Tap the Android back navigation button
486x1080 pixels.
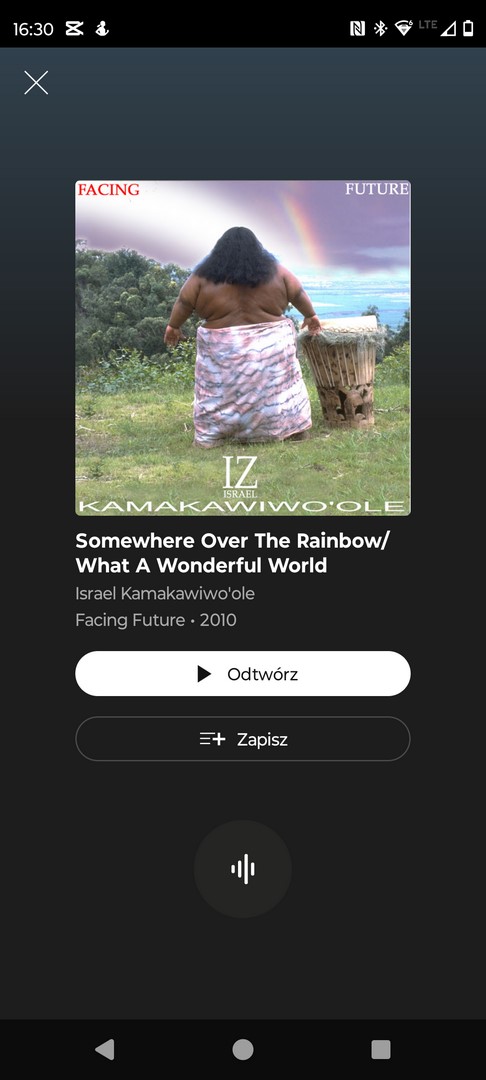(x=105, y=1050)
